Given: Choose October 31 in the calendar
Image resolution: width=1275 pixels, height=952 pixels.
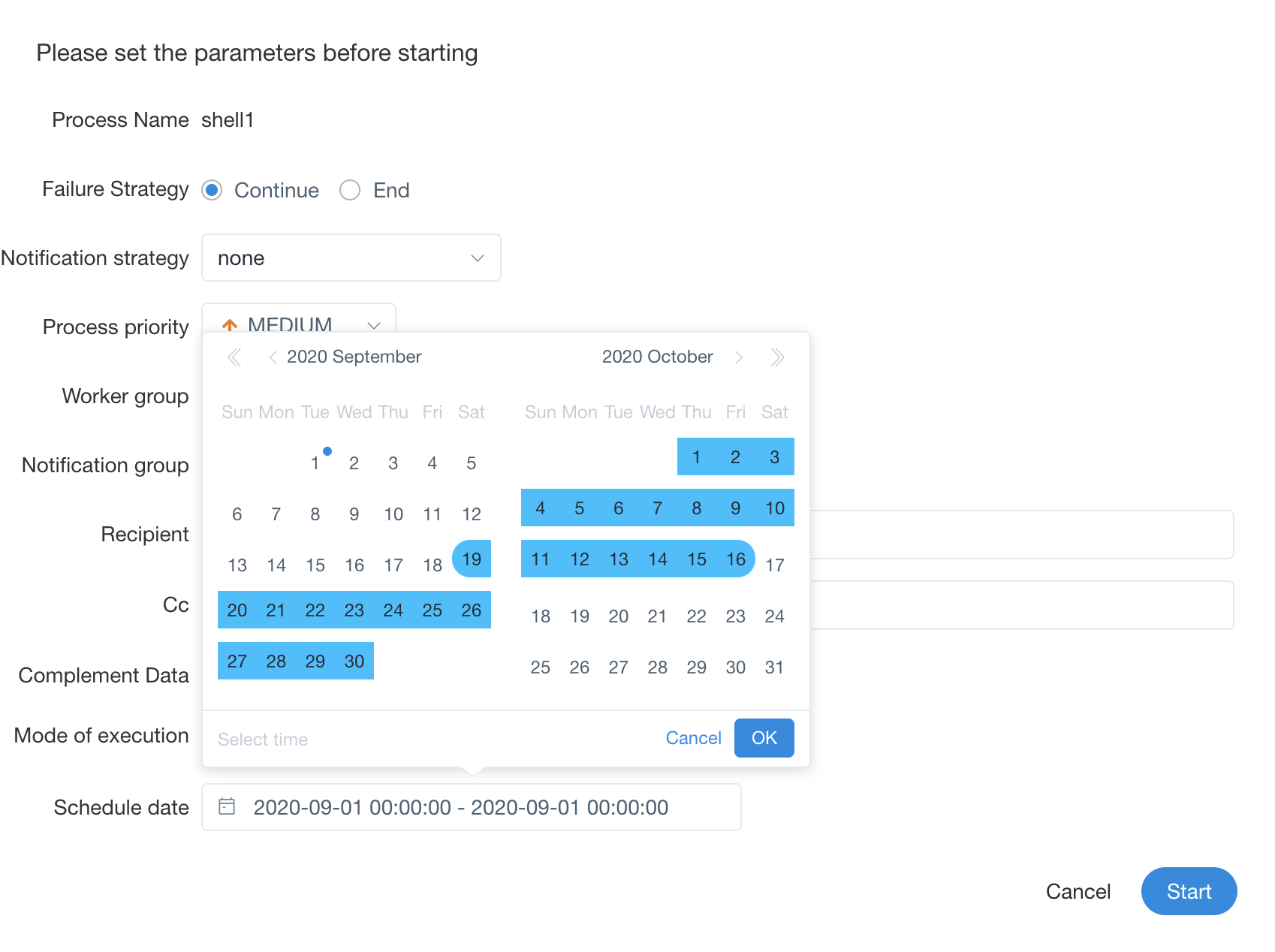Looking at the screenshot, I should (774, 667).
